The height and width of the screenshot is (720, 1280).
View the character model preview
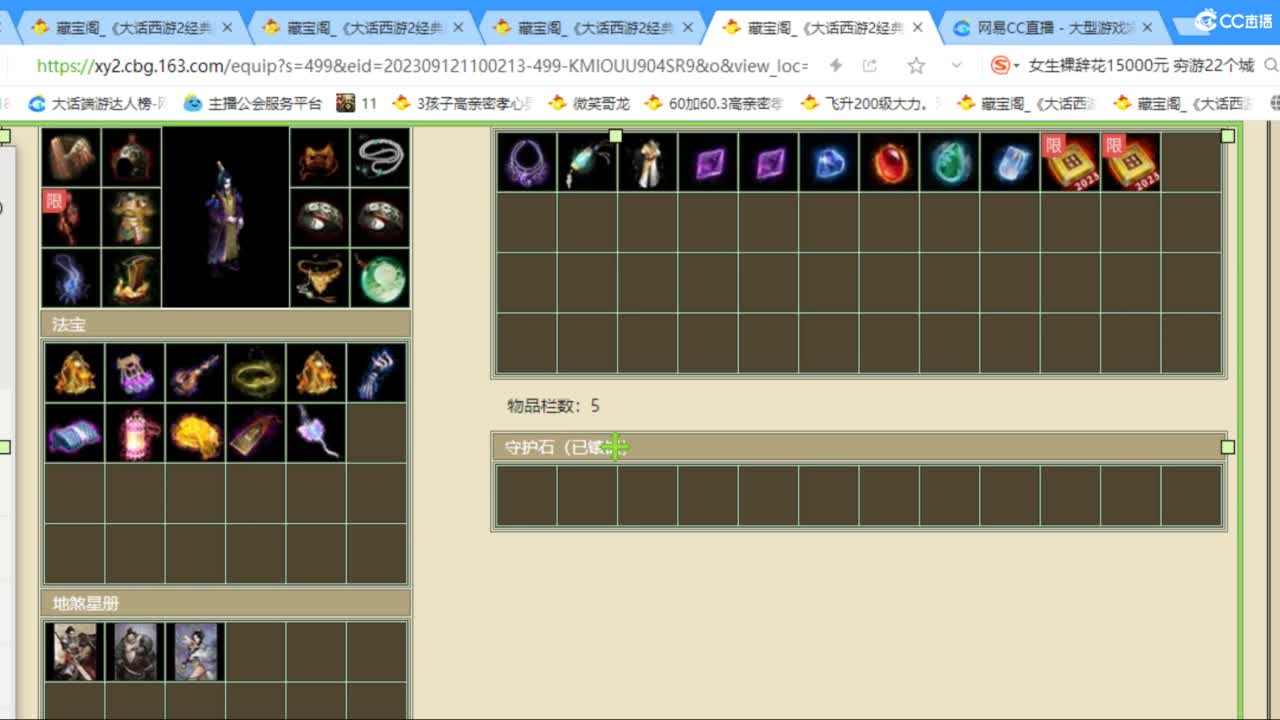(x=226, y=217)
